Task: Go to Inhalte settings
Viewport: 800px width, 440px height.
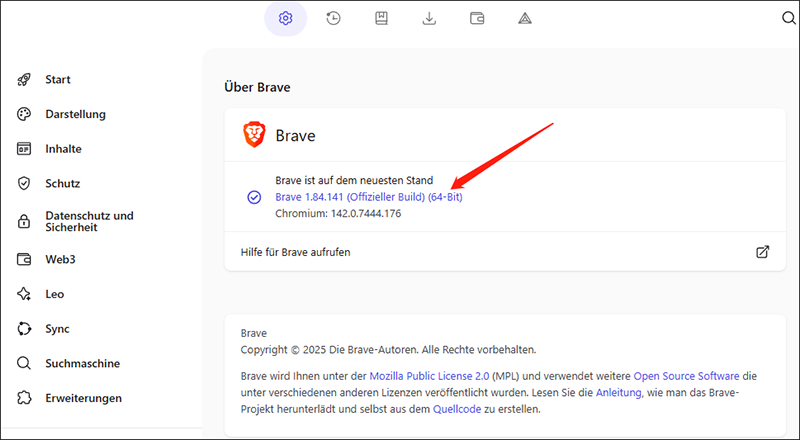Action: 63,149
